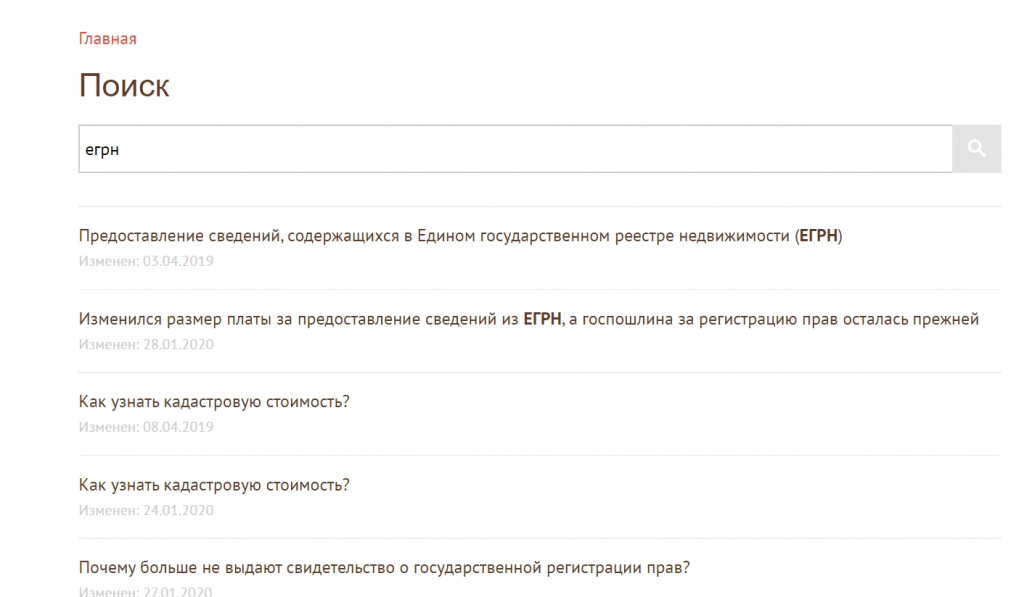
Task: Click the date Изменен: 27.01.2020
Action: [145, 591]
